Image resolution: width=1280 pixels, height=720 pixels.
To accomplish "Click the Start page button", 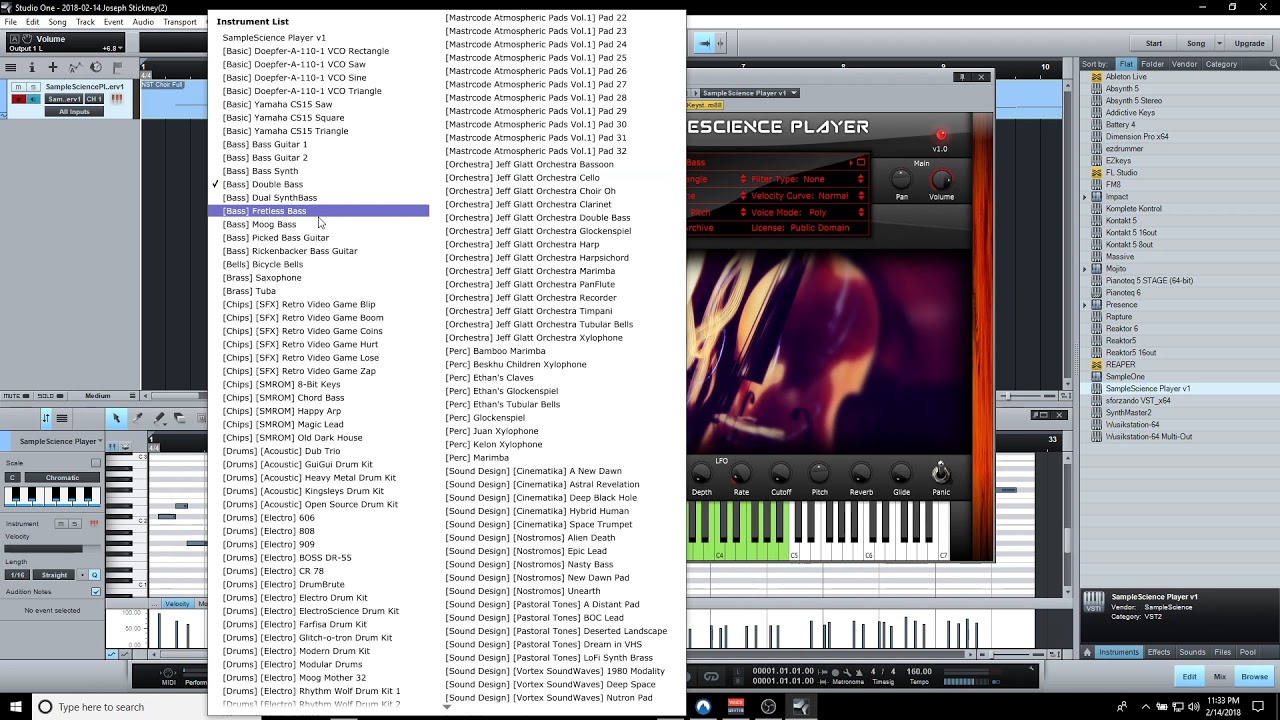I will [x=1154, y=43].
